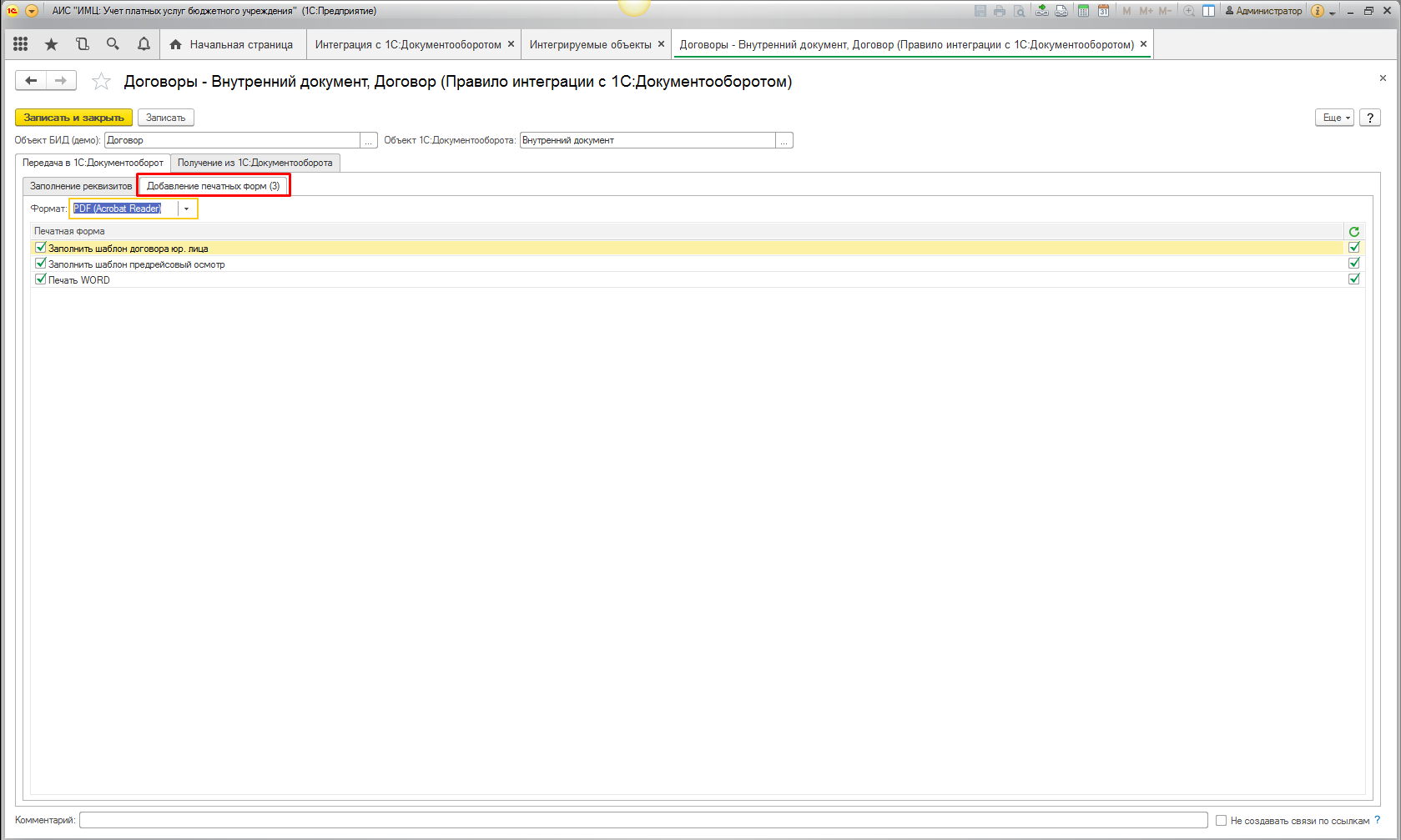Open selection for 'Объект 1С:Документооборота' field
Screen dimensions: 1401x840
tap(784, 141)
